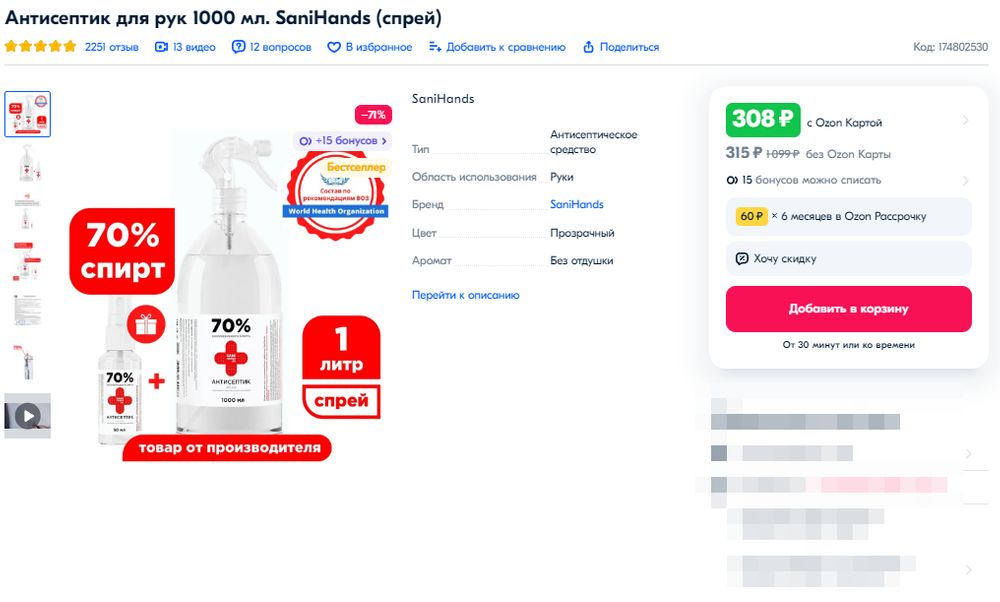
Task: Jump to description via Перейти к описанию
Action: (x=465, y=295)
